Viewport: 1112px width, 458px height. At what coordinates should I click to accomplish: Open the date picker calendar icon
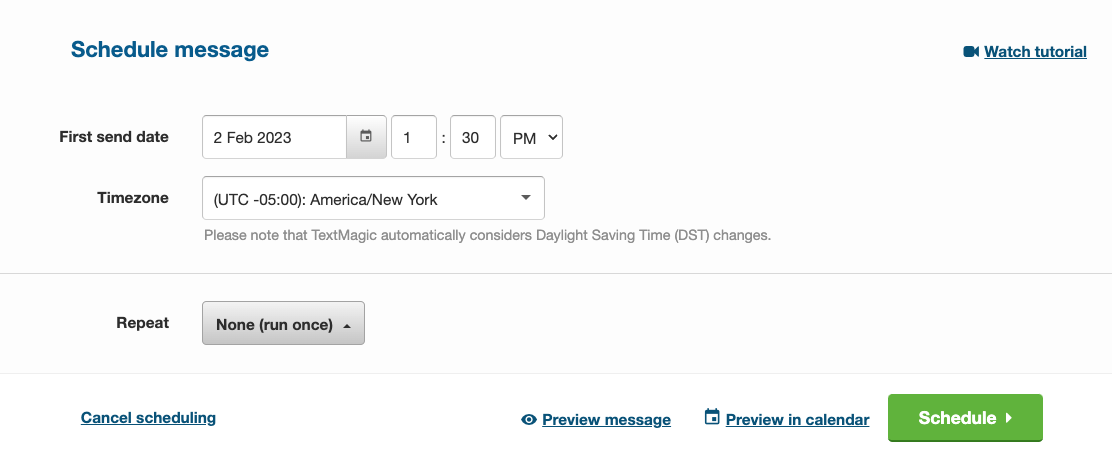click(x=366, y=137)
